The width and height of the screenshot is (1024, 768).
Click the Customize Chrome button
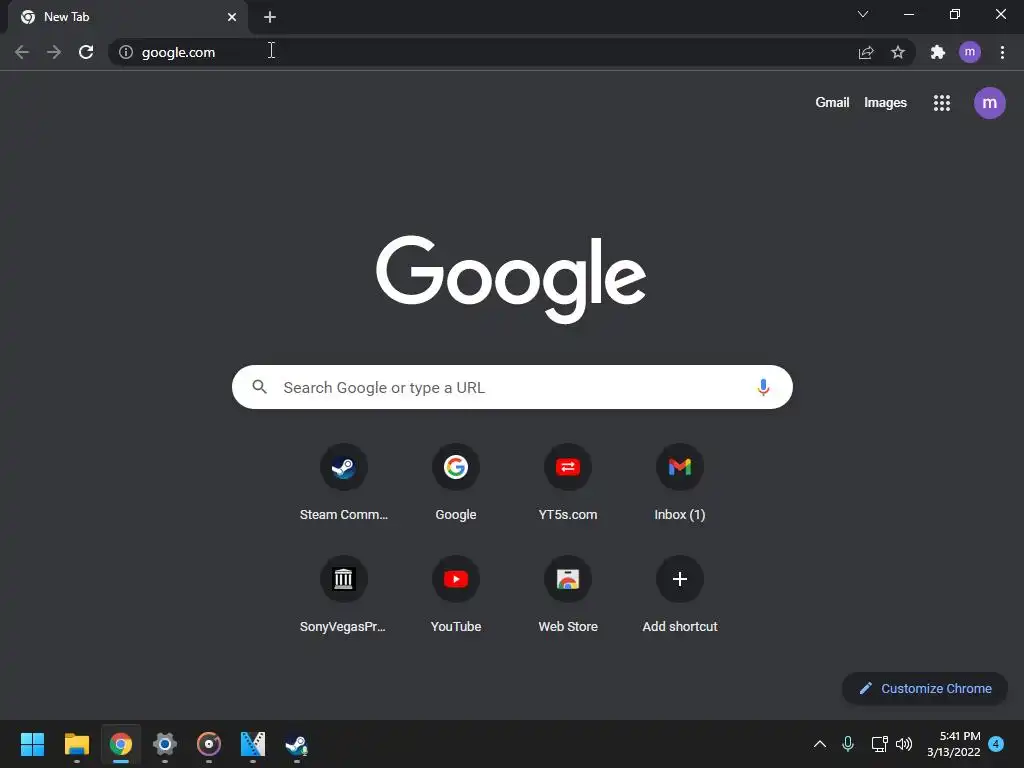click(x=925, y=688)
